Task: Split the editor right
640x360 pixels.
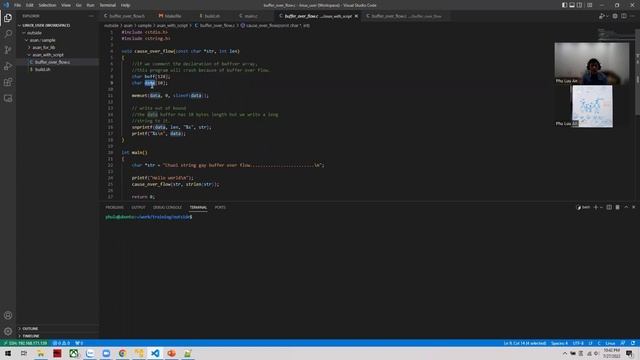Action: coord(624,16)
